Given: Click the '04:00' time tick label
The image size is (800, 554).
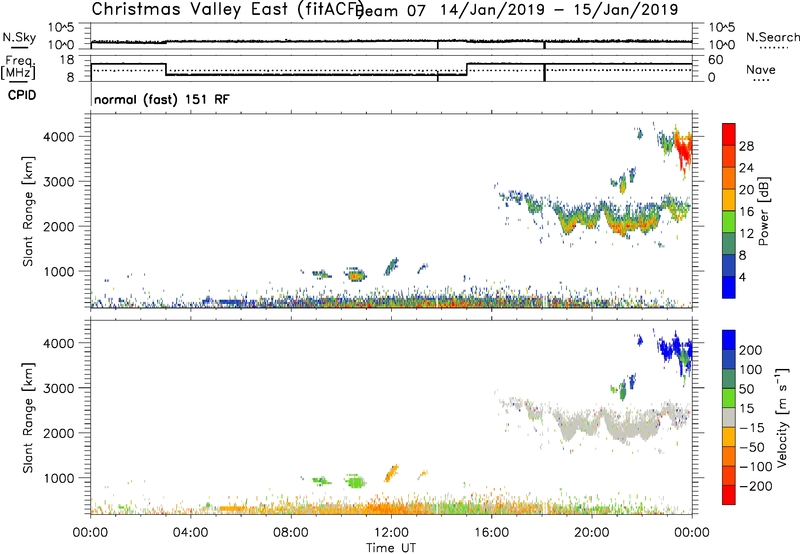Looking at the screenshot, I should pyautogui.click(x=191, y=533).
